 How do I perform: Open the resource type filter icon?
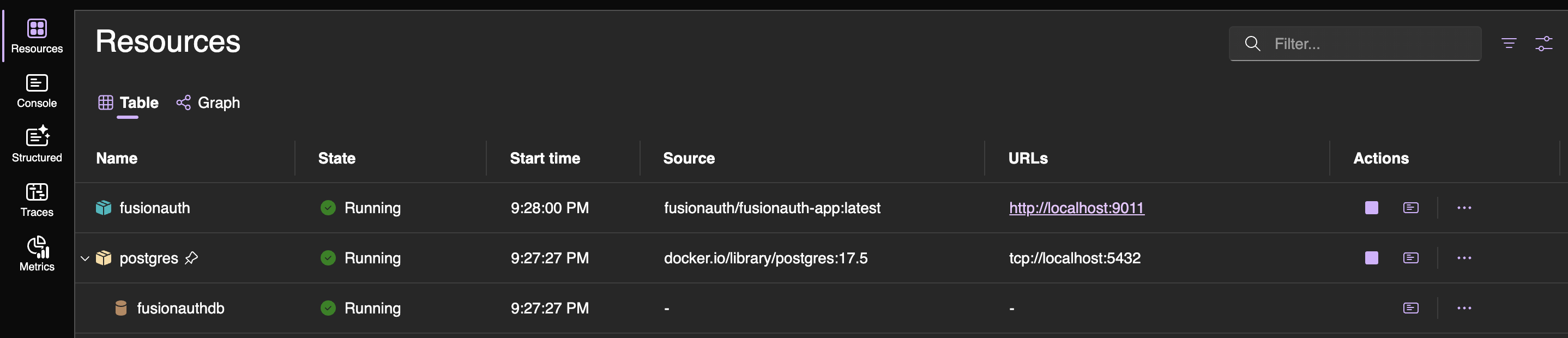[x=1509, y=43]
